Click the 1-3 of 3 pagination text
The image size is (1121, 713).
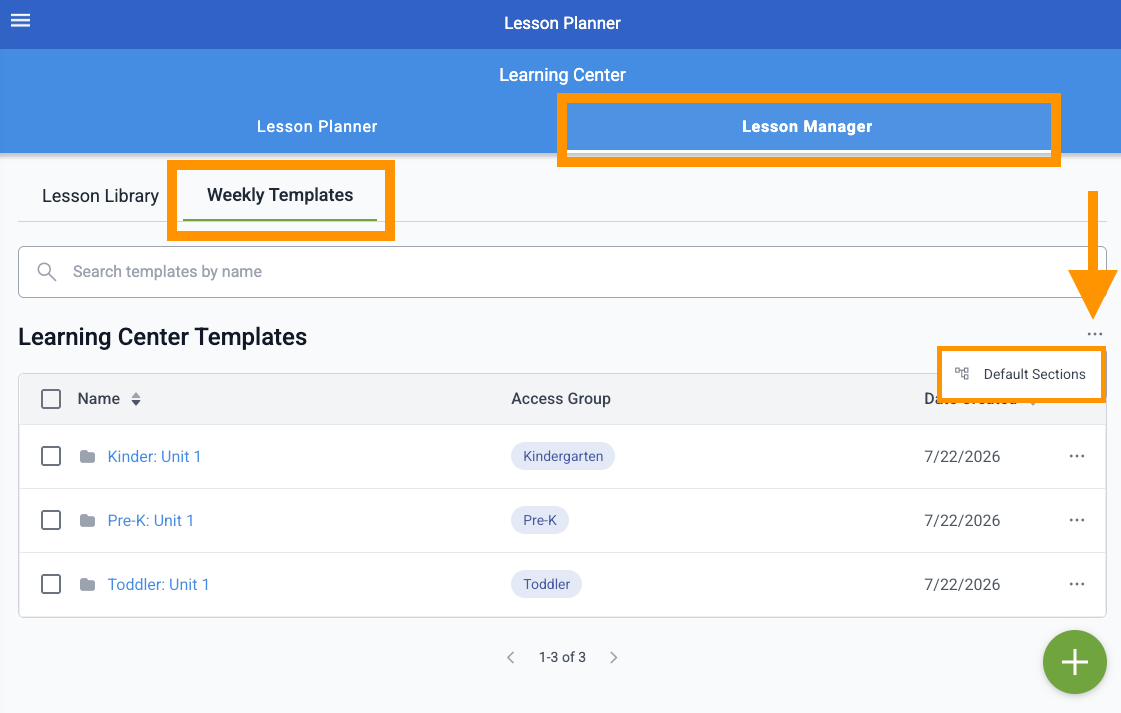pos(562,657)
